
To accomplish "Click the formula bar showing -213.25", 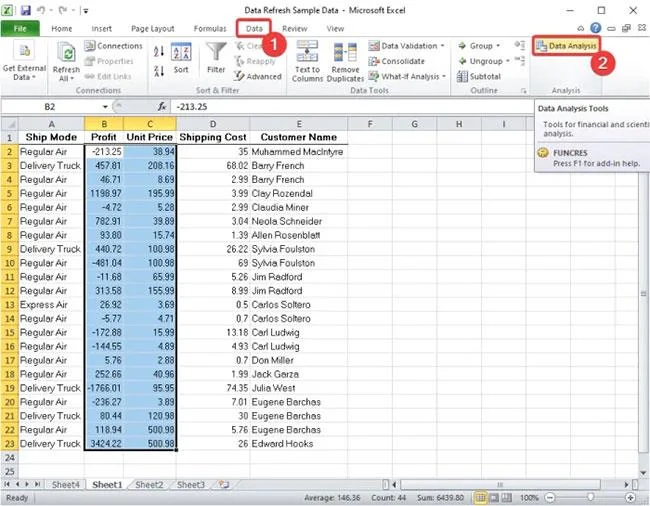I will (352, 107).
